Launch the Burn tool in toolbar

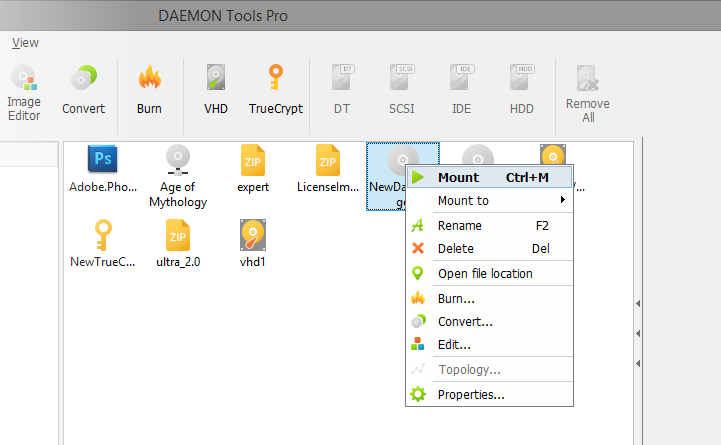(x=149, y=92)
